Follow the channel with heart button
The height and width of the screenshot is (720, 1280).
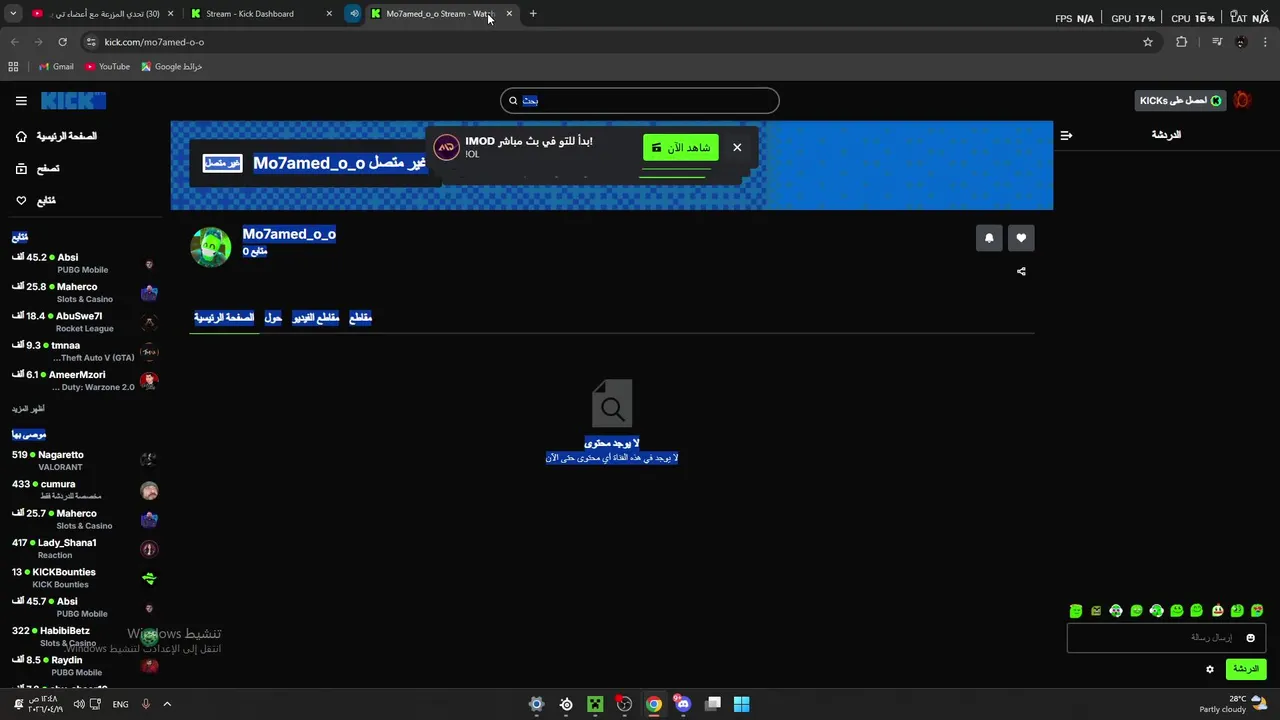point(1021,238)
